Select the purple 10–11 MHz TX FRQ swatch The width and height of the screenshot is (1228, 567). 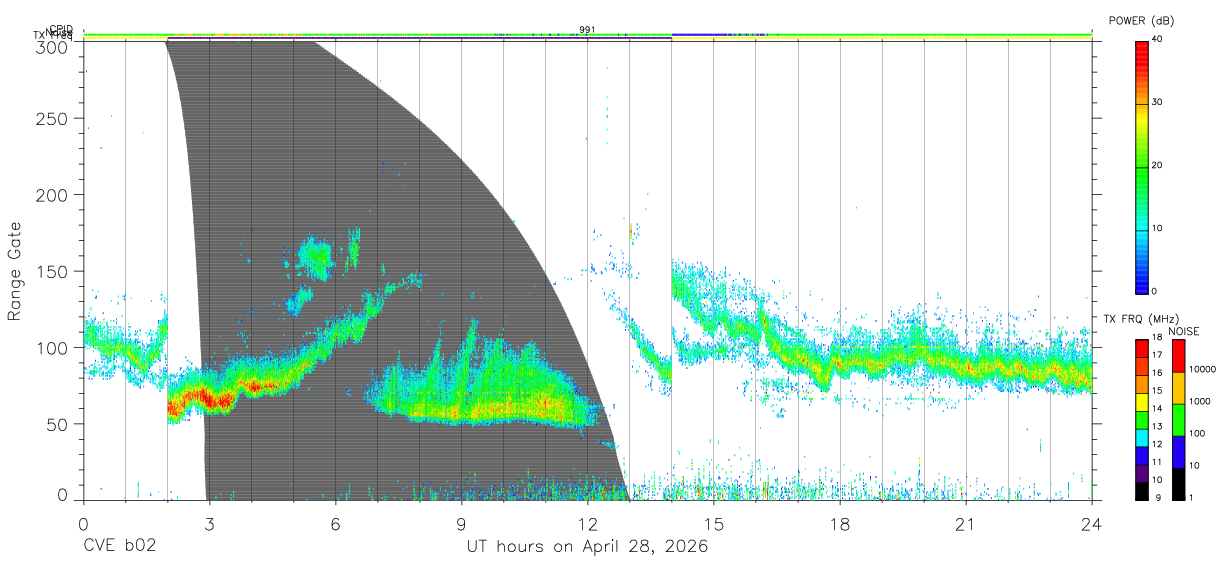pos(1141,472)
